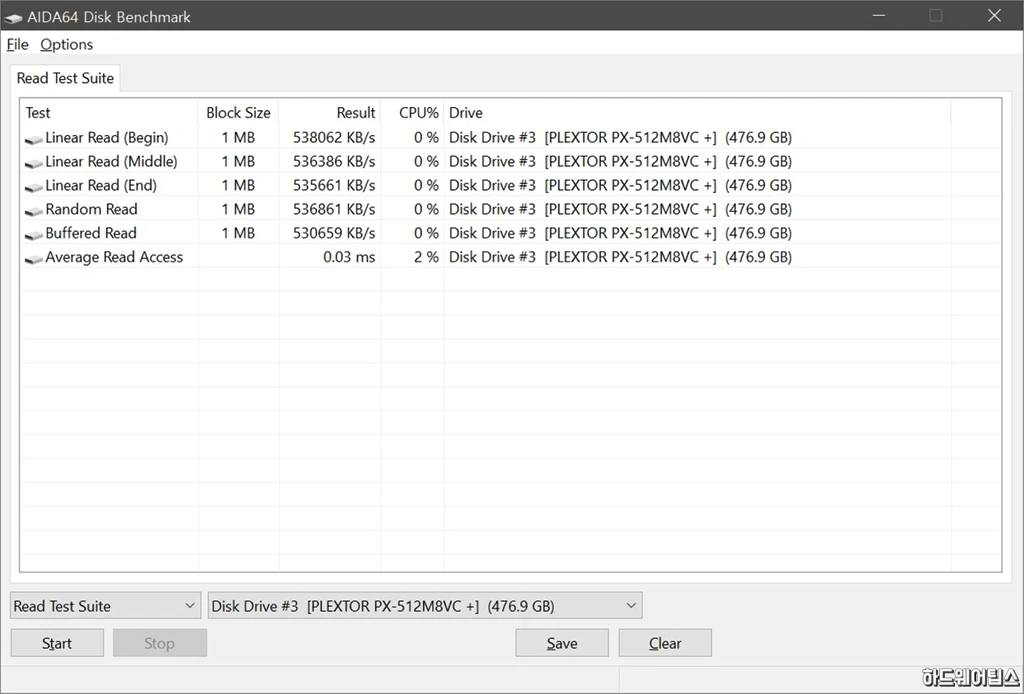1024x694 pixels.
Task: Click the Drive column header
Action: point(697,113)
